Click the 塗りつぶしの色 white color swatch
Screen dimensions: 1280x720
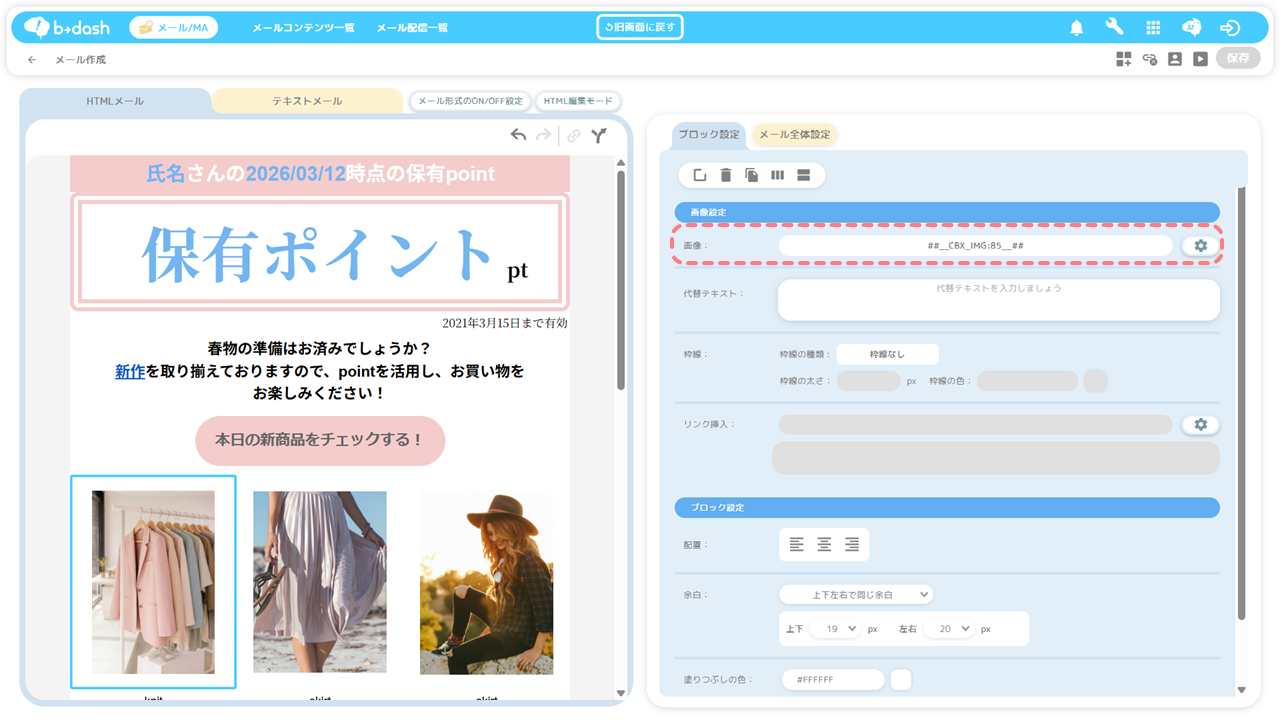tap(900, 680)
